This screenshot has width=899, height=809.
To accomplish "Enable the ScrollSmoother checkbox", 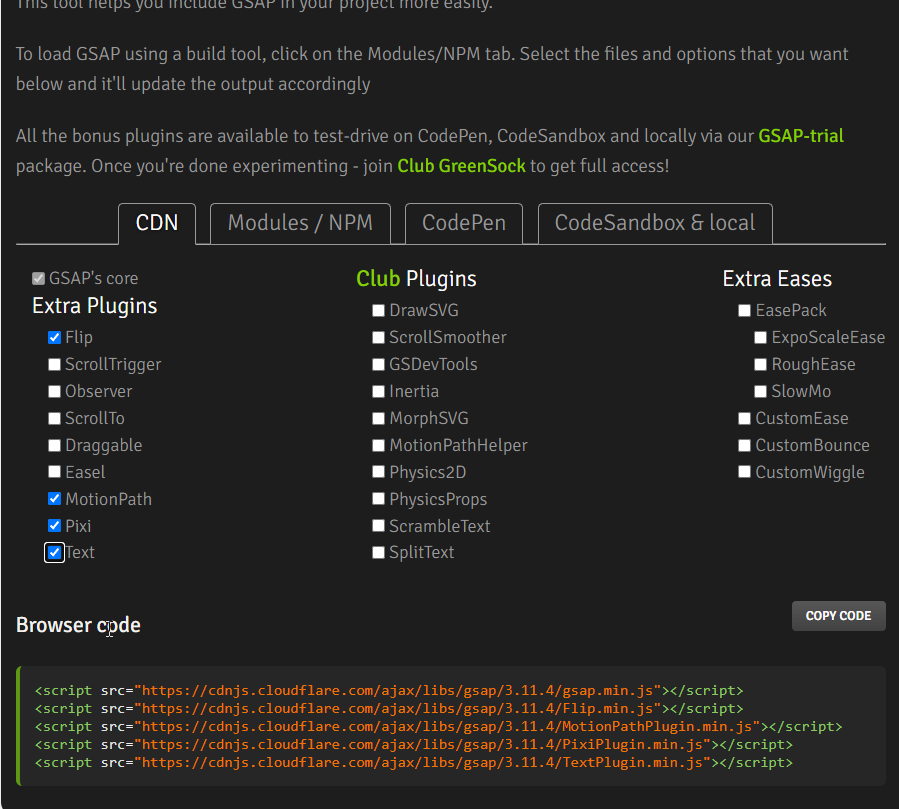I will click(378, 338).
